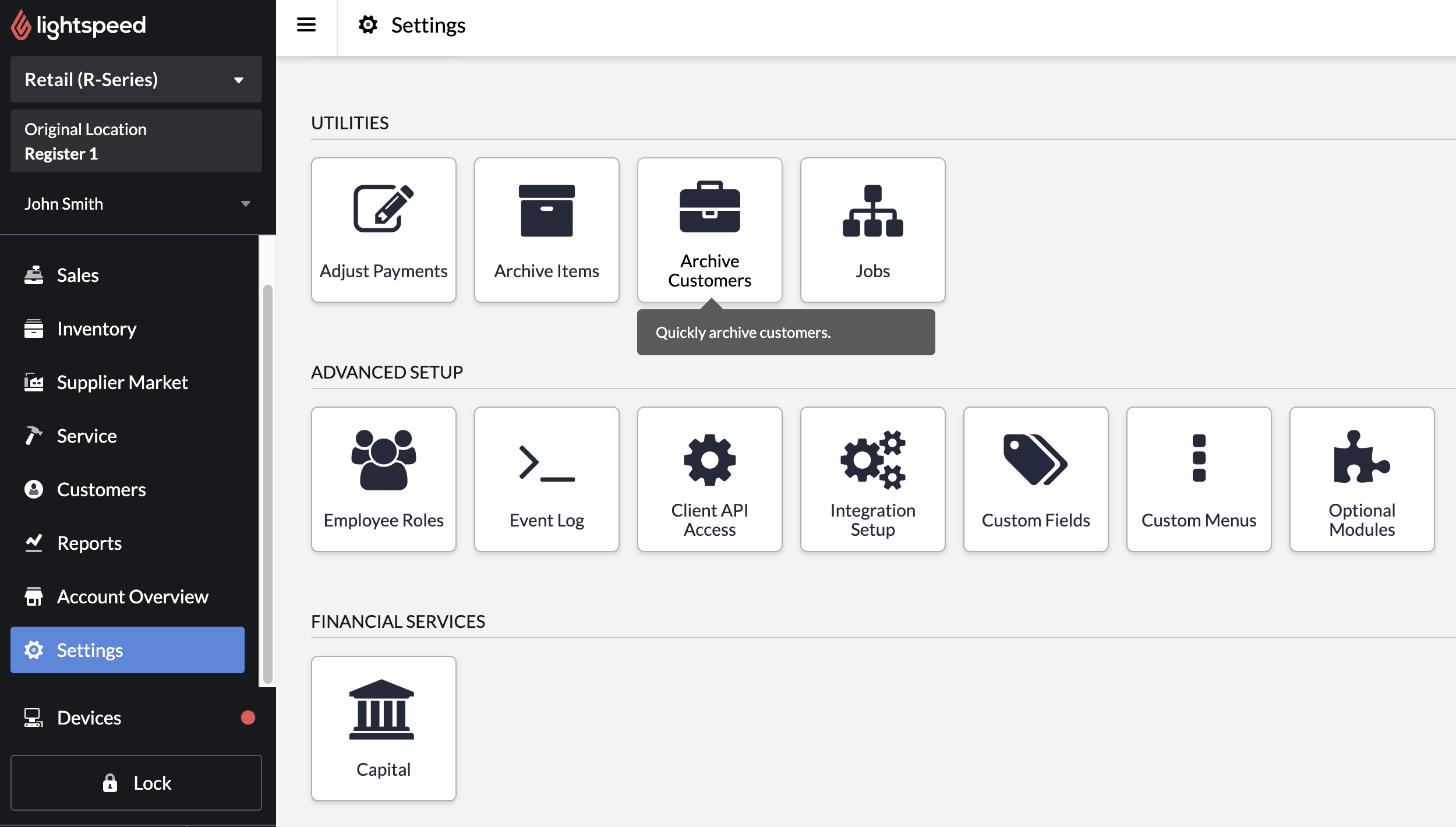Open the Client API Access gear tile
The width and height of the screenshot is (1456, 827).
(709, 479)
